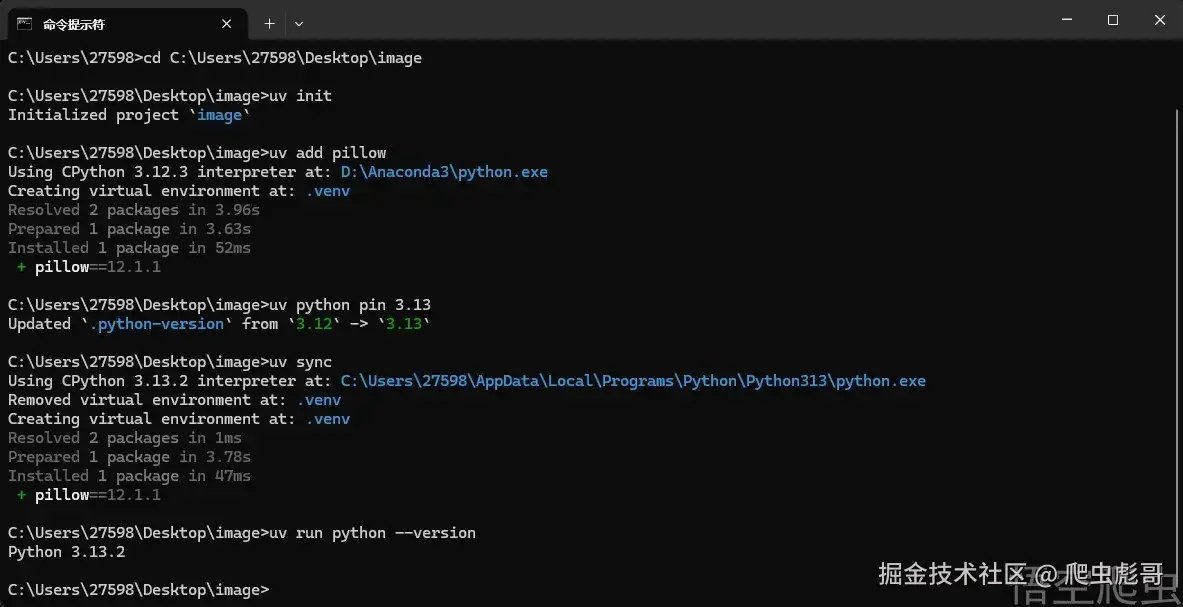The height and width of the screenshot is (607, 1183).
Task: Click 'Resolved 2 packages in 3.96s' line
Action: [134, 210]
